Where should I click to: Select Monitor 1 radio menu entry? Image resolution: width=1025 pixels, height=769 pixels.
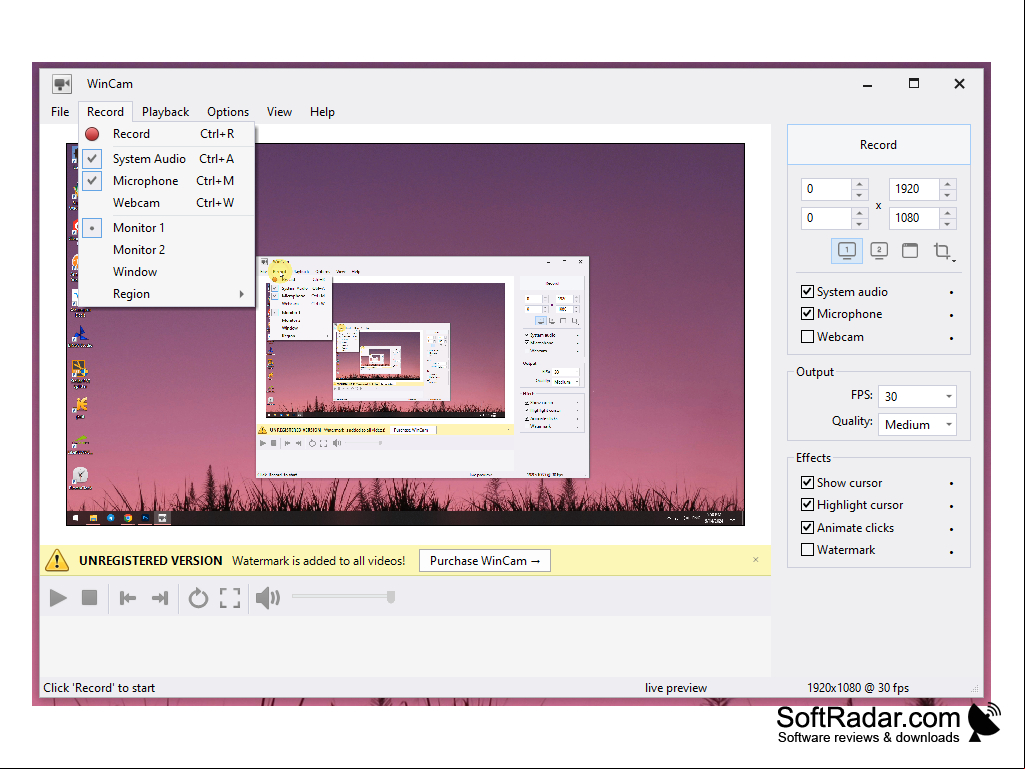coord(167,228)
